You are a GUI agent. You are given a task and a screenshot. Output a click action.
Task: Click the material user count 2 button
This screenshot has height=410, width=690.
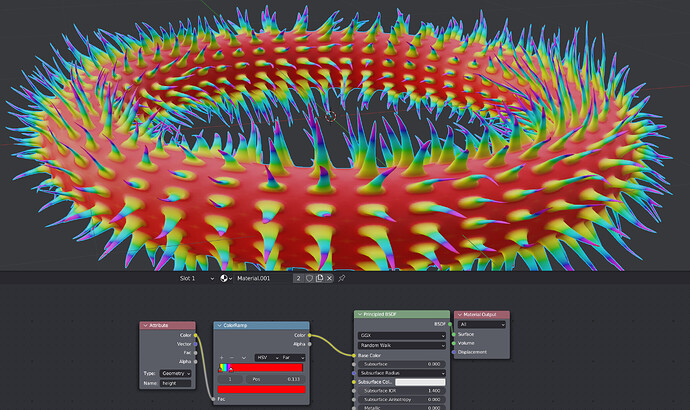point(298,278)
